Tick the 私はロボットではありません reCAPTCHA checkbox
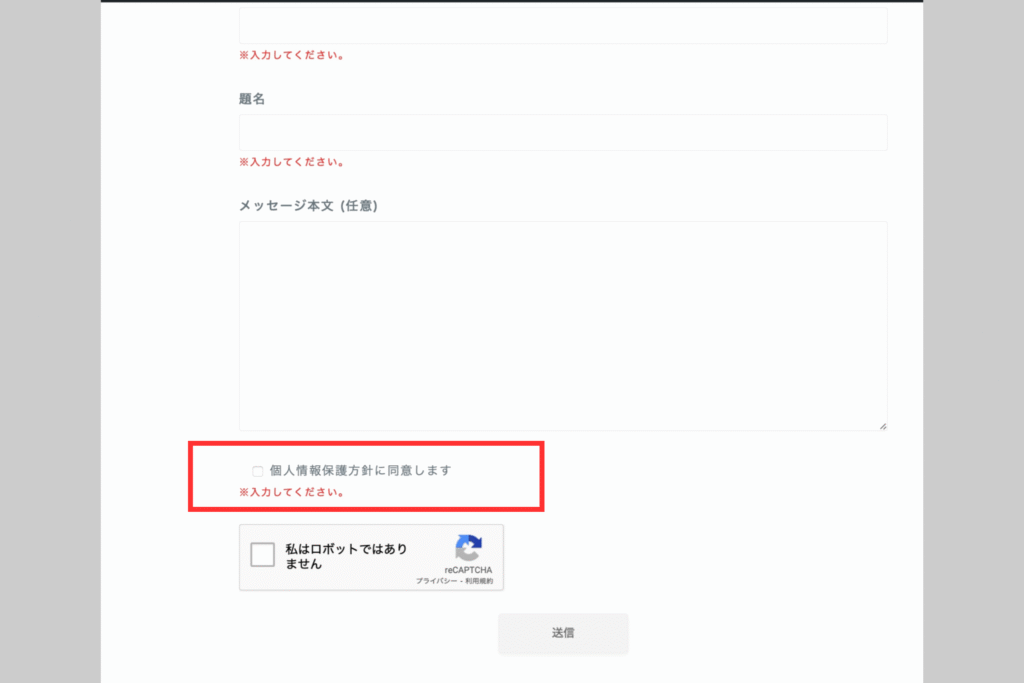This screenshot has width=1024, height=683. (x=262, y=555)
